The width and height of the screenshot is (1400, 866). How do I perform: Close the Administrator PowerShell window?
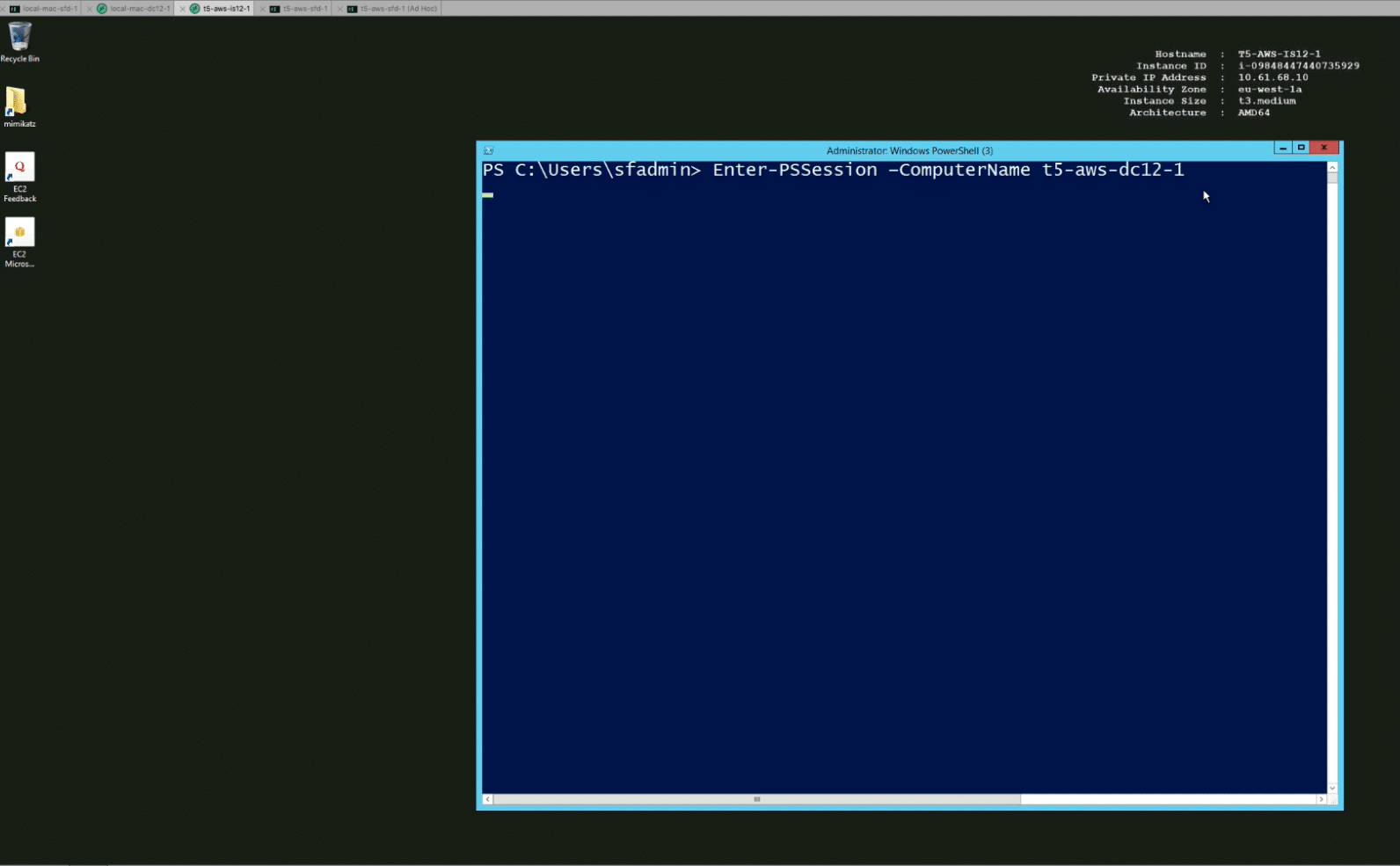[x=1324, y=148]
